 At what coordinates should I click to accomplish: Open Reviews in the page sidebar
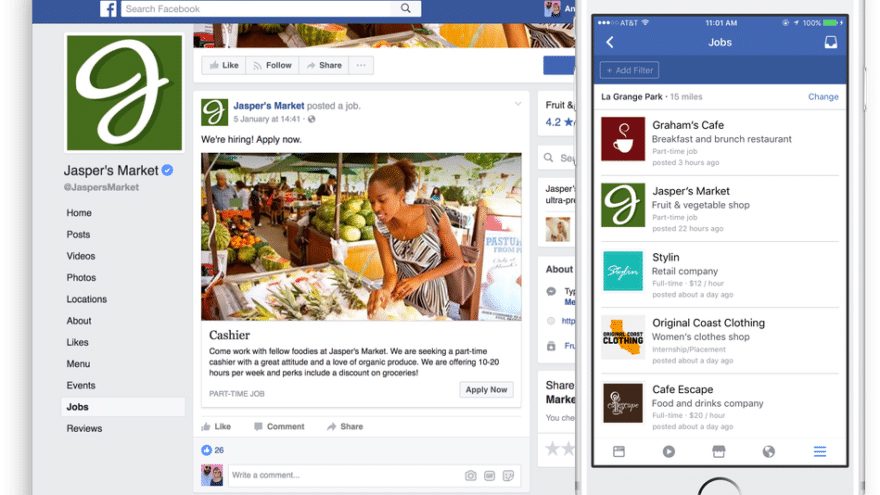pyautogui.click(x=84, y=428)
